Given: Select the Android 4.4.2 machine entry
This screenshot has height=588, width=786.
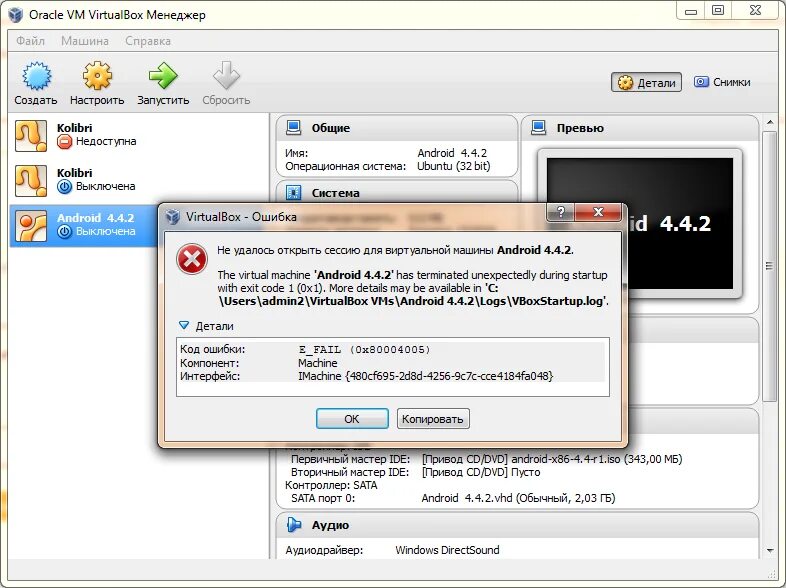Looking at the screenshot, I should 85,225.
